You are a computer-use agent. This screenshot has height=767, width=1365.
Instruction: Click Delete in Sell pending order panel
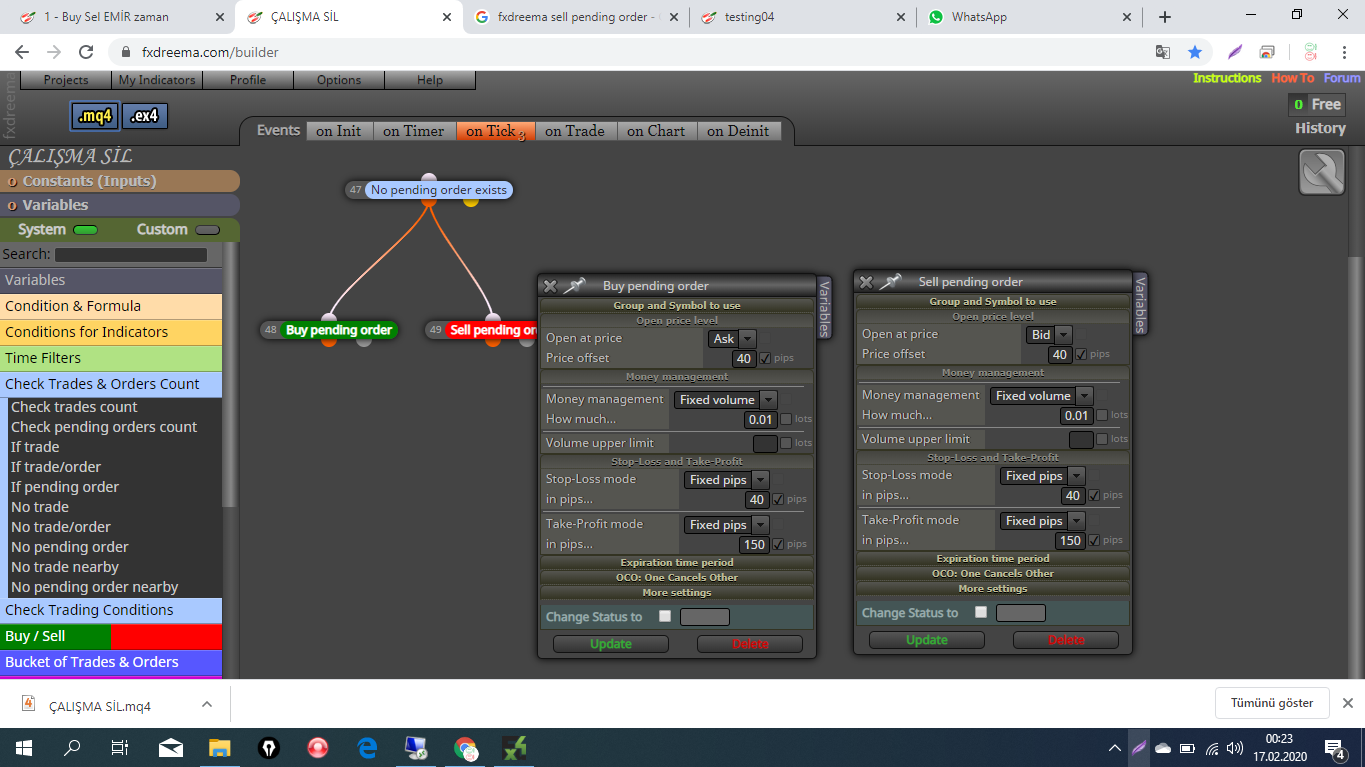[1067, 640]
